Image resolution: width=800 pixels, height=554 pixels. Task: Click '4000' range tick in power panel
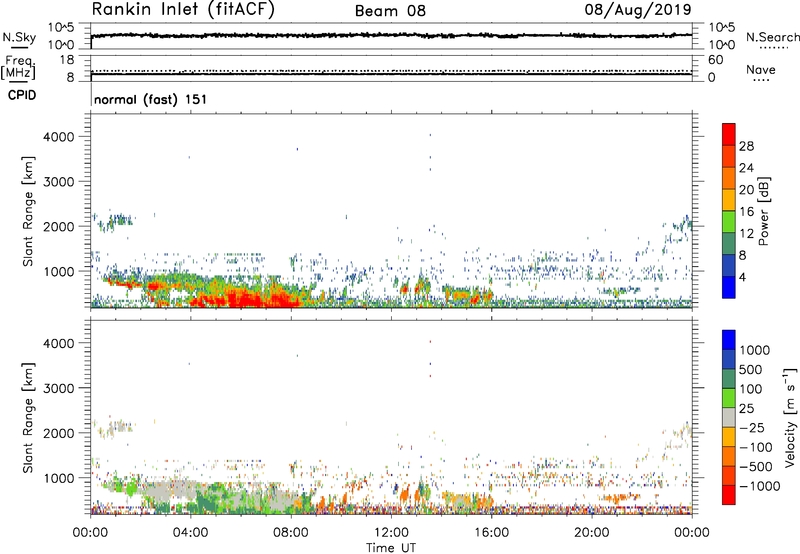tap(58, 137)
